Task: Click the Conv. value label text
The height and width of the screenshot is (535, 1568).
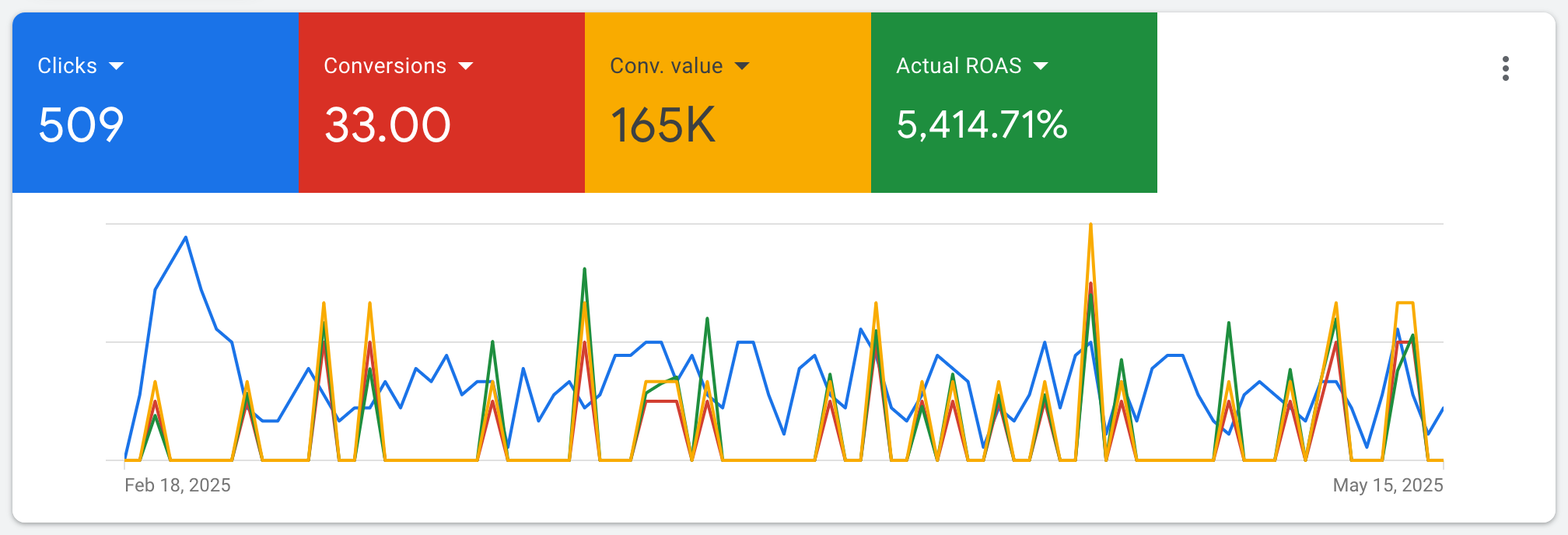Action: pyautogui.click(x=667, y=66)
